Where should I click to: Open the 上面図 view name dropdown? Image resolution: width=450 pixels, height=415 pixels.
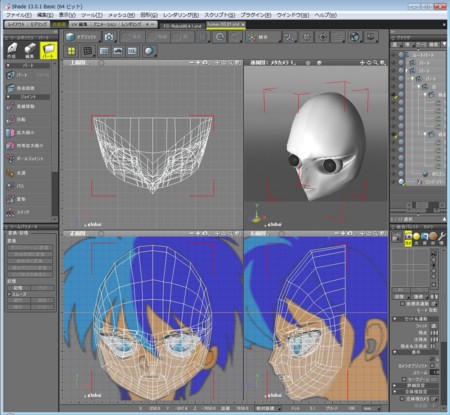point(78,63)
